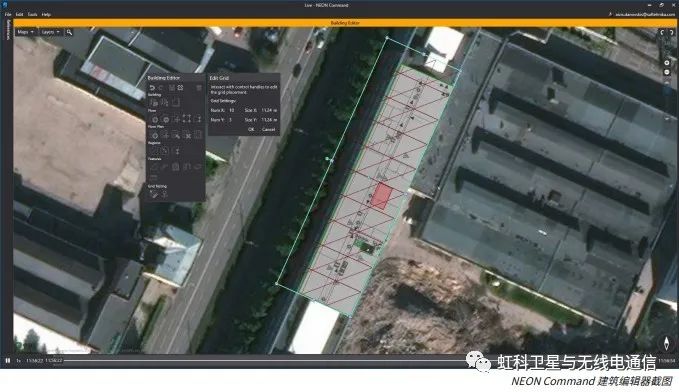Click the undo arrow in Building Editor
Image resolution: width=679 pixels, height=392 pixels.
152,88
